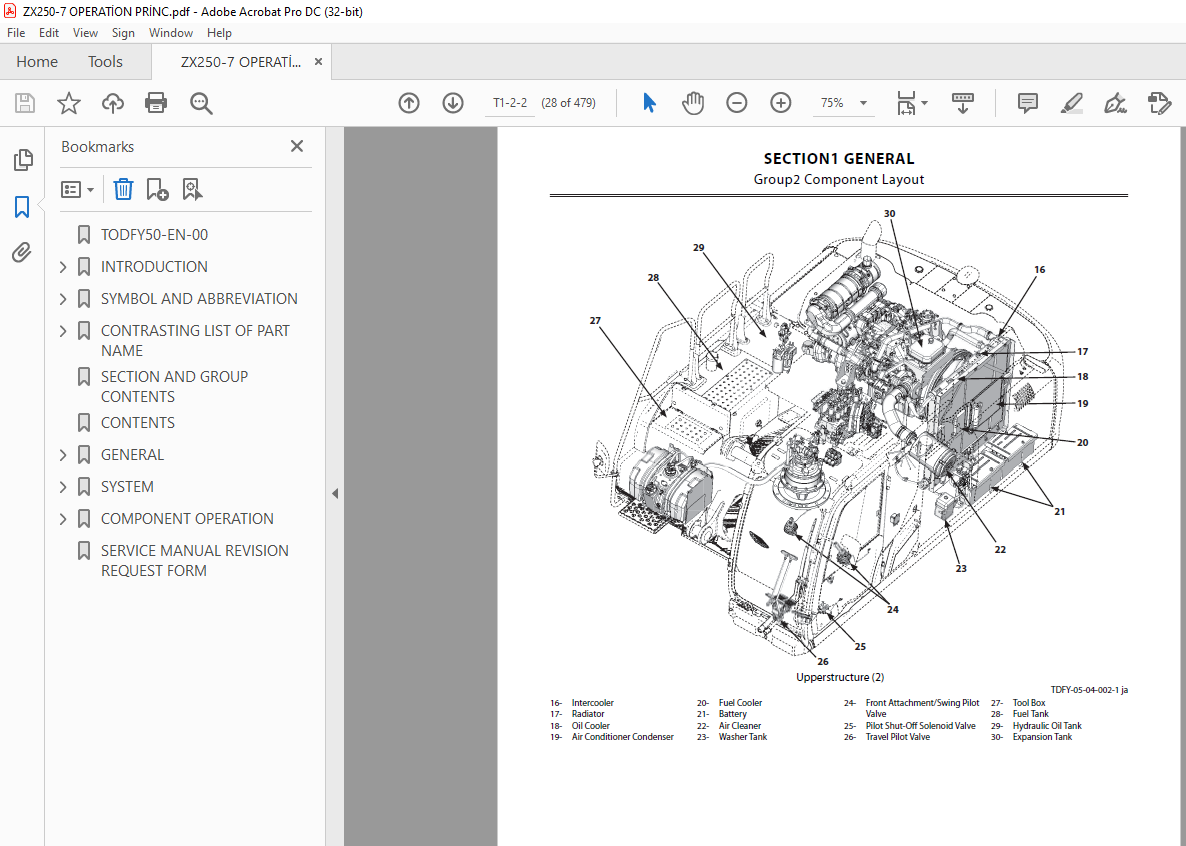Show the Page Thumbnails panel
Viewport: 1186px width, 846px height.
click(23, 160)
